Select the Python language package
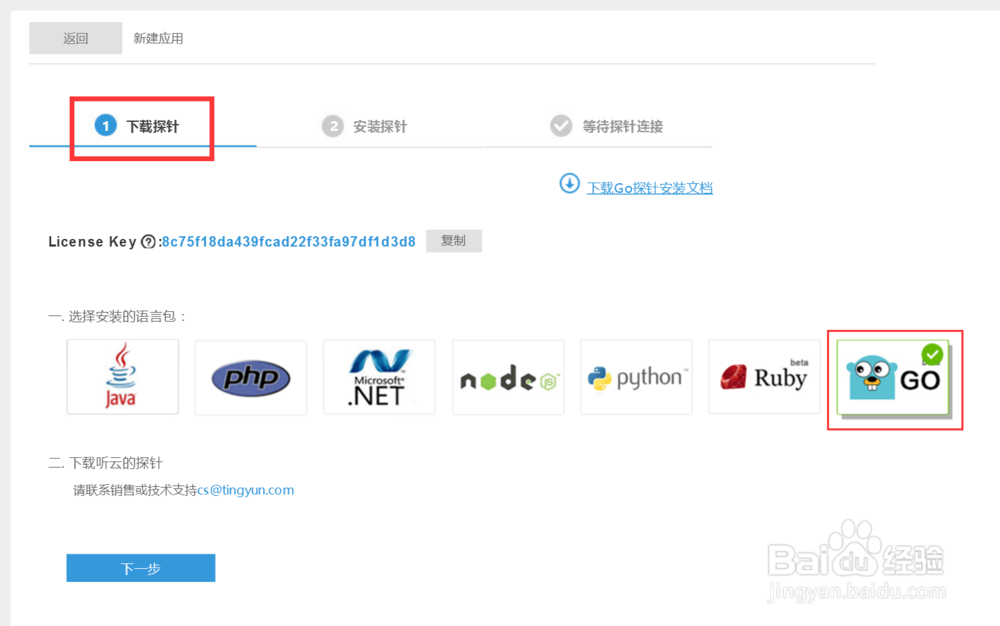 (636, 377)
